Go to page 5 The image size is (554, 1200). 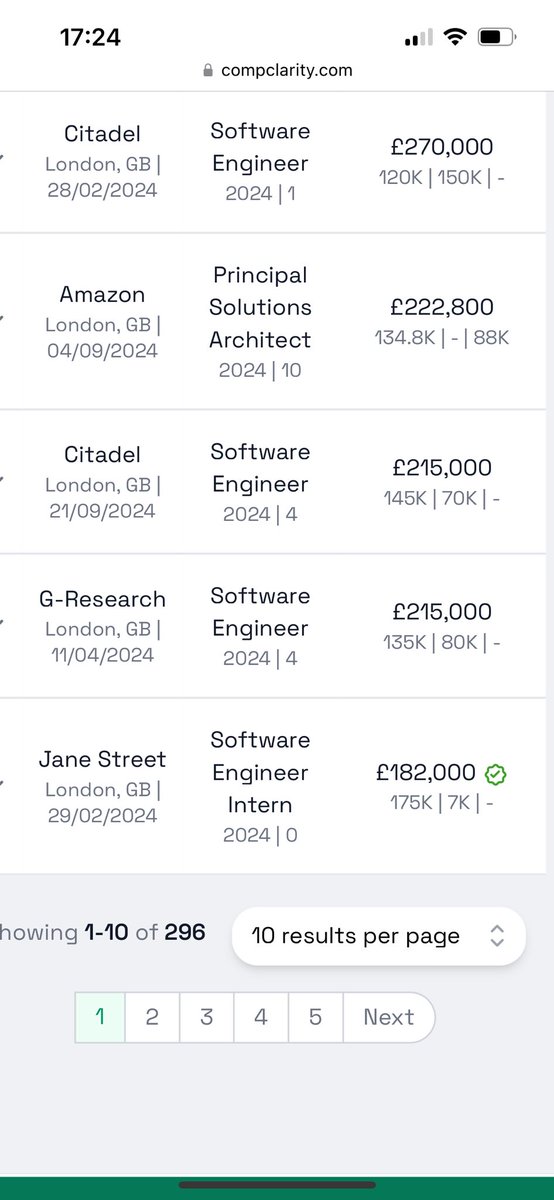(315, 1017)
